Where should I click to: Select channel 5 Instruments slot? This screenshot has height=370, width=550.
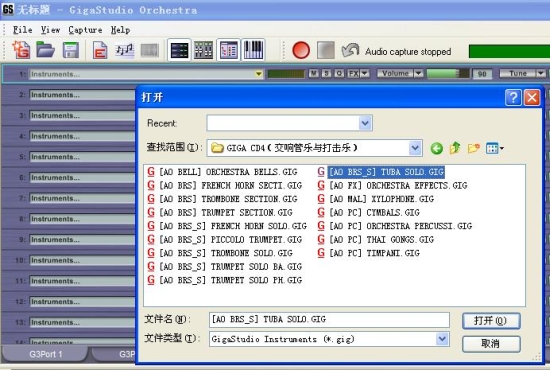(x=82, y=157)
